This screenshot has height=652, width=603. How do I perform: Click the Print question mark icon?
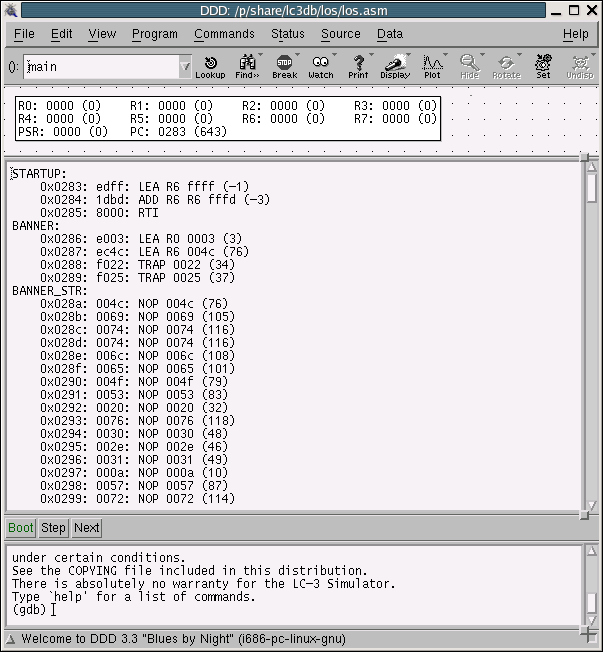click(x=358, y=66)
